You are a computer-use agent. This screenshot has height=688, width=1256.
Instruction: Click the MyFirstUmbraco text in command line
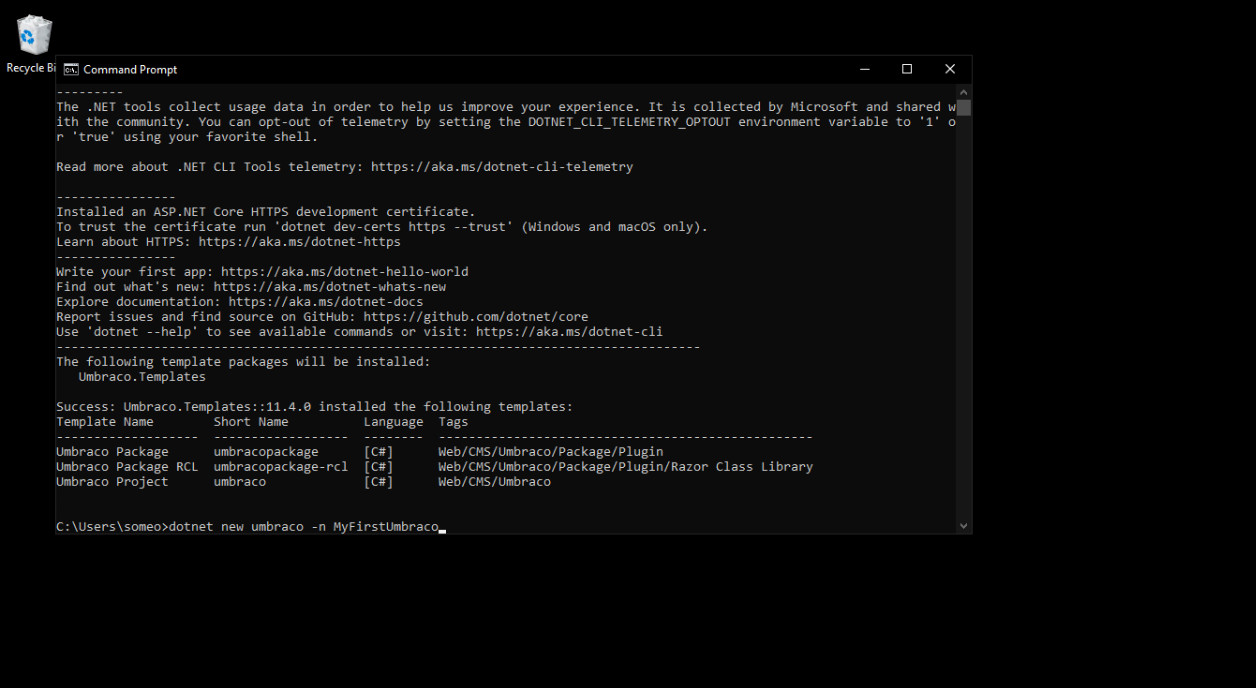pyautogui.click(x=385, y=527)
